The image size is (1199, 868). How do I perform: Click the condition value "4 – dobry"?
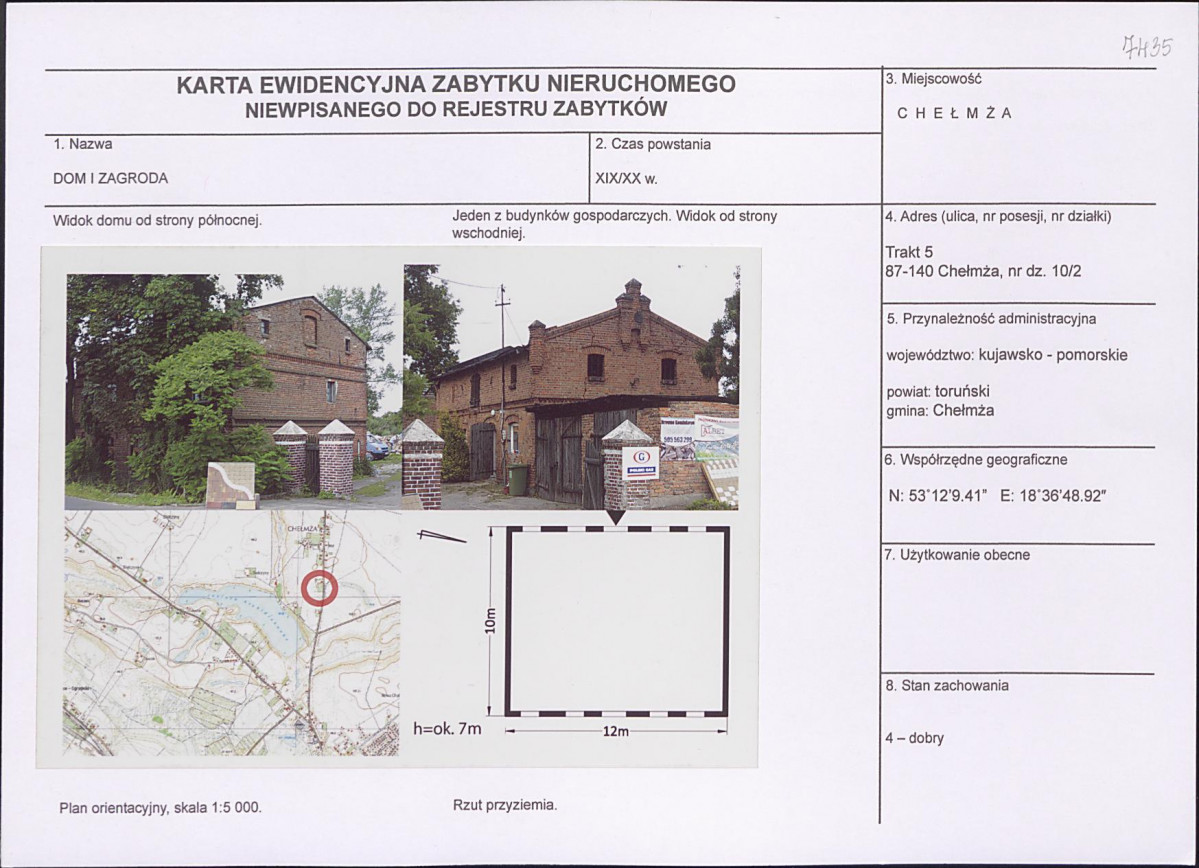tap(915, 739)
